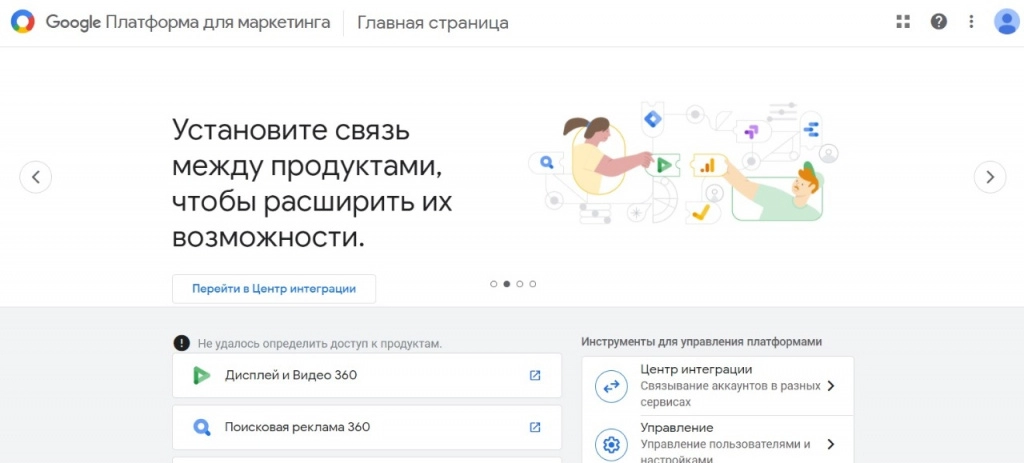Image resolution: width=1024 pixels, height=463 pixels.
Task: Click the black warning exclamation icon
Action: click(x=181, y=343)
